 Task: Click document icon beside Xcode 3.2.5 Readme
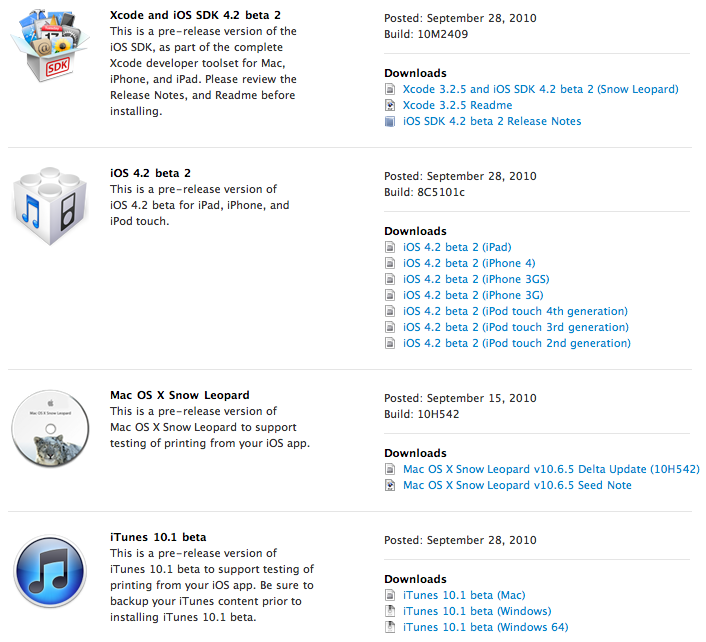pos(390,106)
